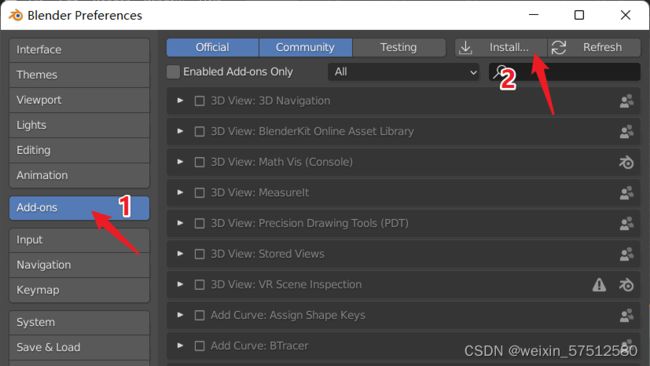Click the Install download arrow icon
Image resolution: width=650 pixels, height=366 pixels.
466,48
